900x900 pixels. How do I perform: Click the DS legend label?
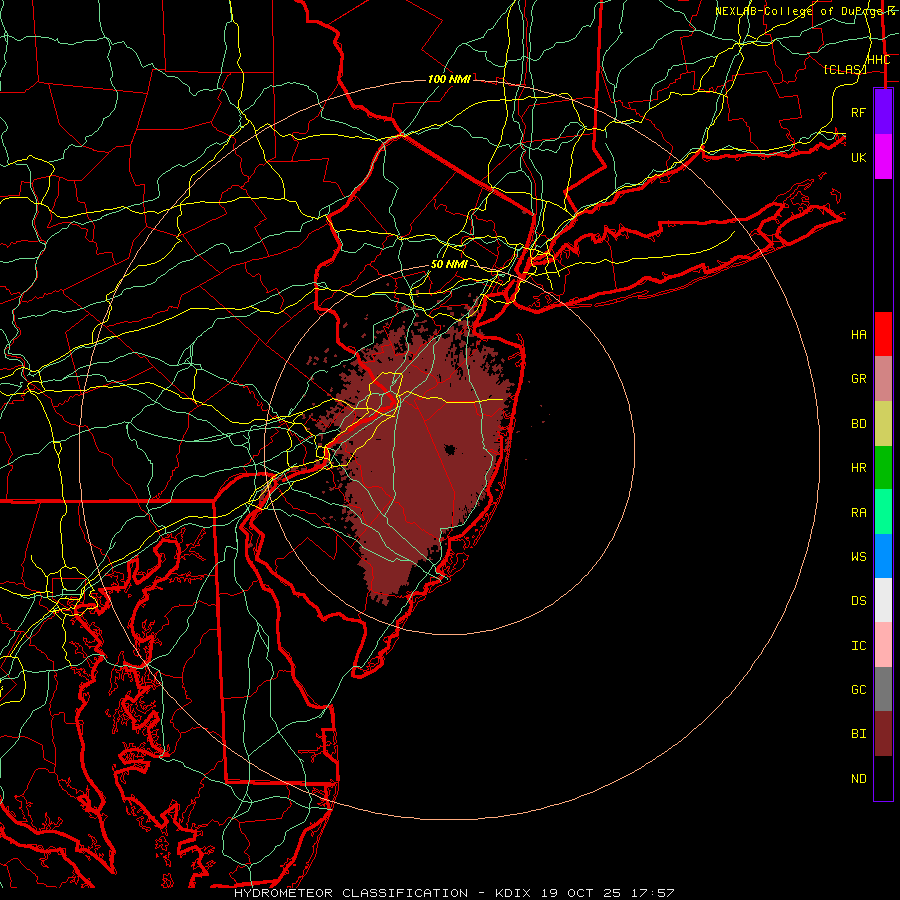click(x=859, y=601)
